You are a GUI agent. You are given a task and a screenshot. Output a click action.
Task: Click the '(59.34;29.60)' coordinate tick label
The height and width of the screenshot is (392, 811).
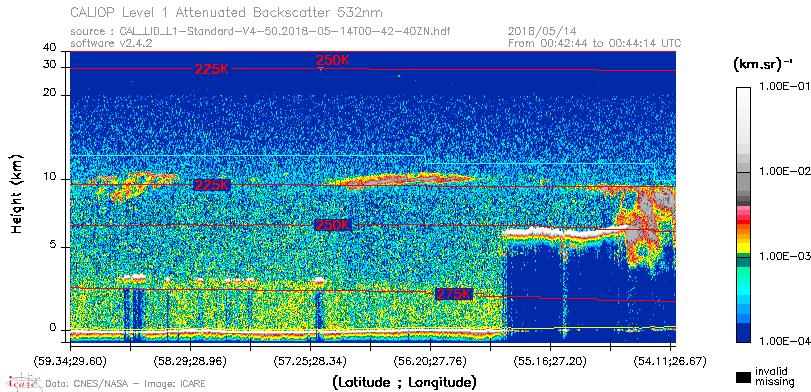(70, 360)
